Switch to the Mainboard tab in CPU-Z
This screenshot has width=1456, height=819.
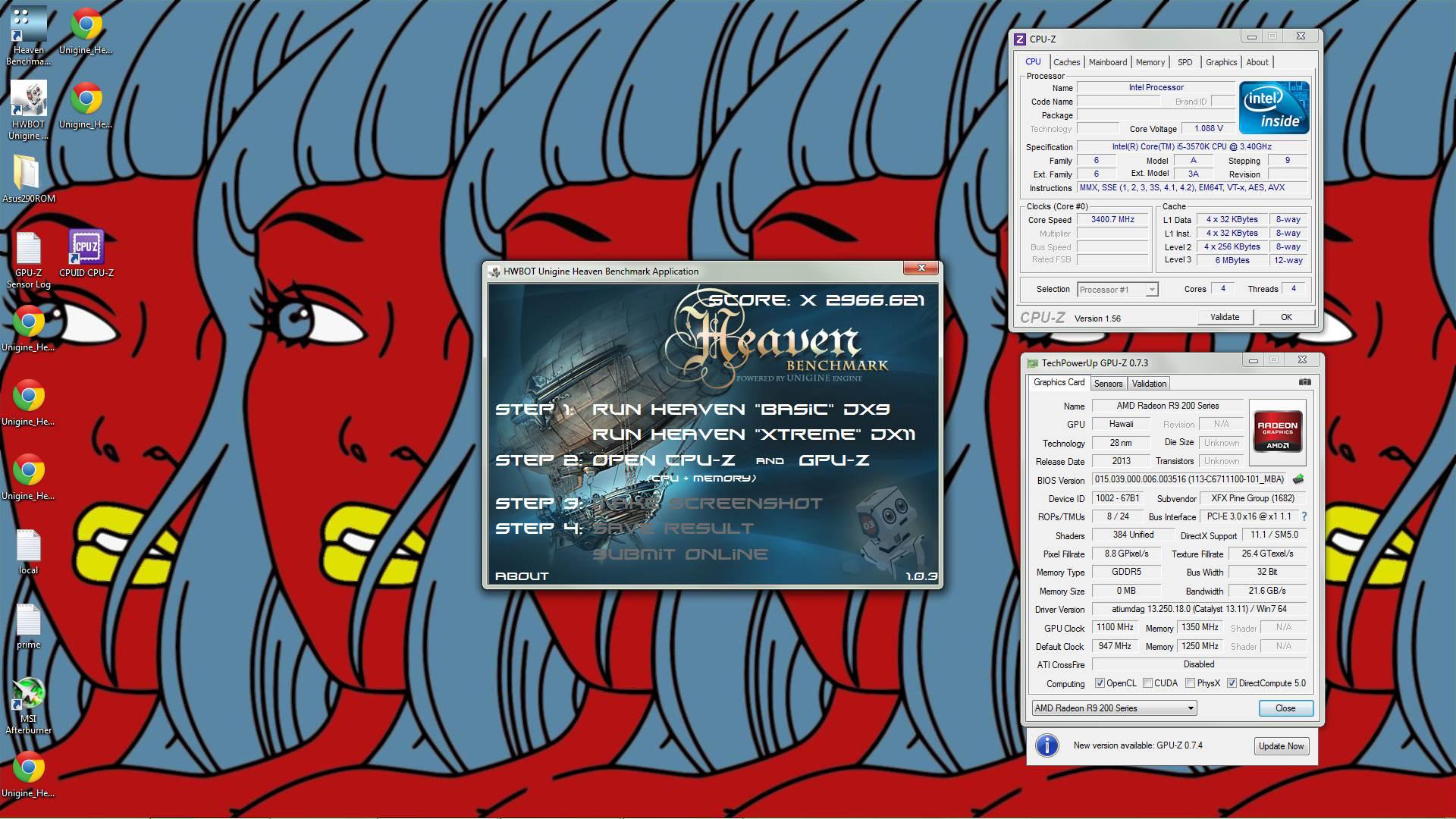click(x=1108, y=62)
